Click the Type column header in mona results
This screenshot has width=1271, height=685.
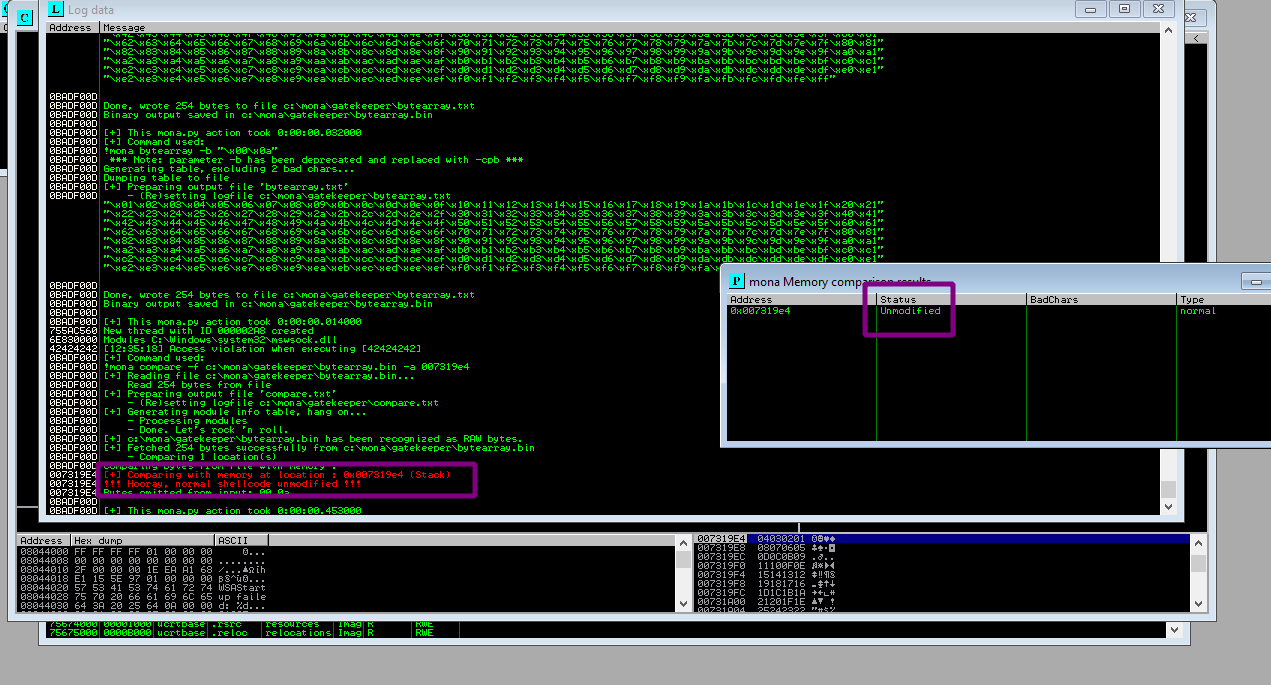point(1222,299)
